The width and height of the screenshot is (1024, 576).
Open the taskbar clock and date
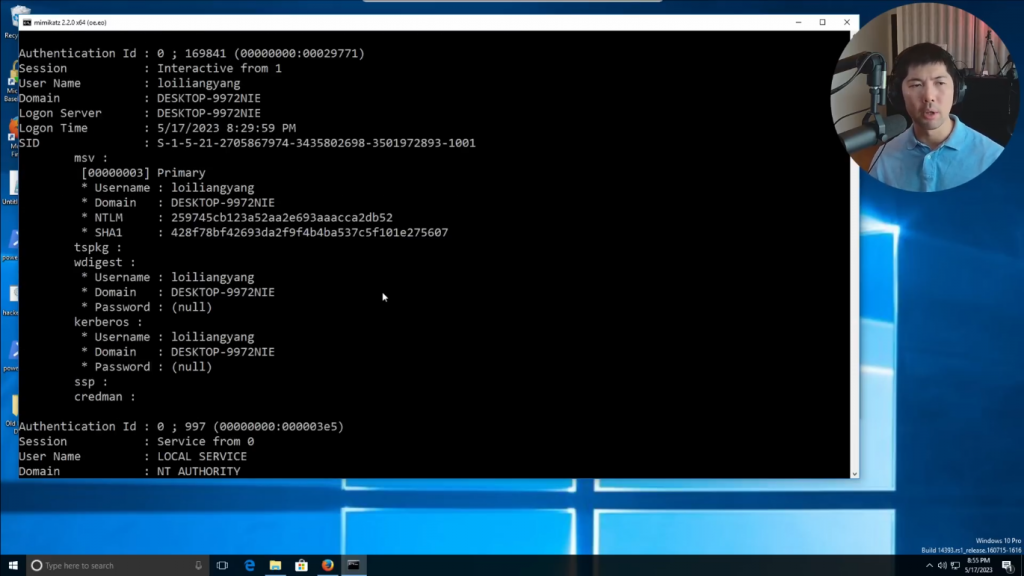click(x=978, y=566)
